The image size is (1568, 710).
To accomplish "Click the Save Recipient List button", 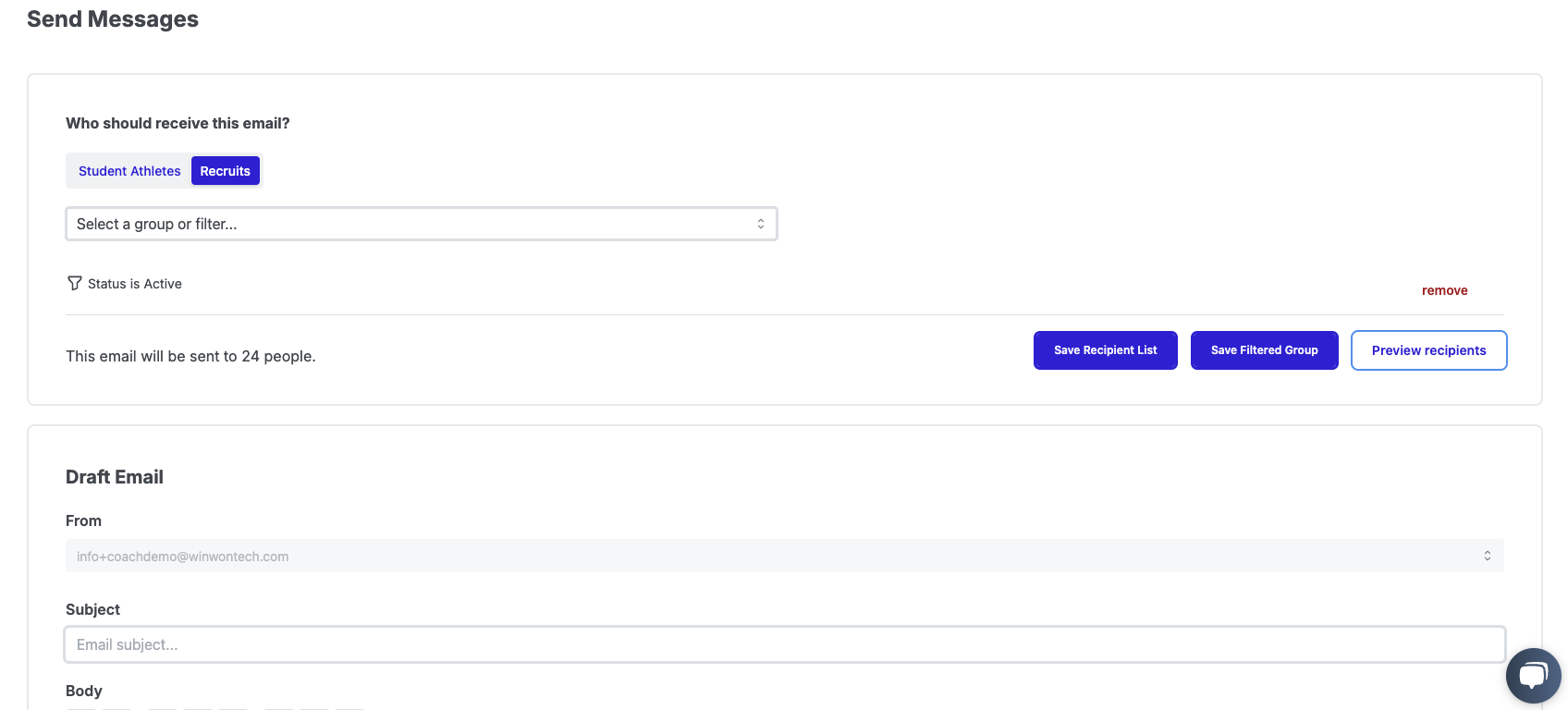I will tap(1105, 350).
